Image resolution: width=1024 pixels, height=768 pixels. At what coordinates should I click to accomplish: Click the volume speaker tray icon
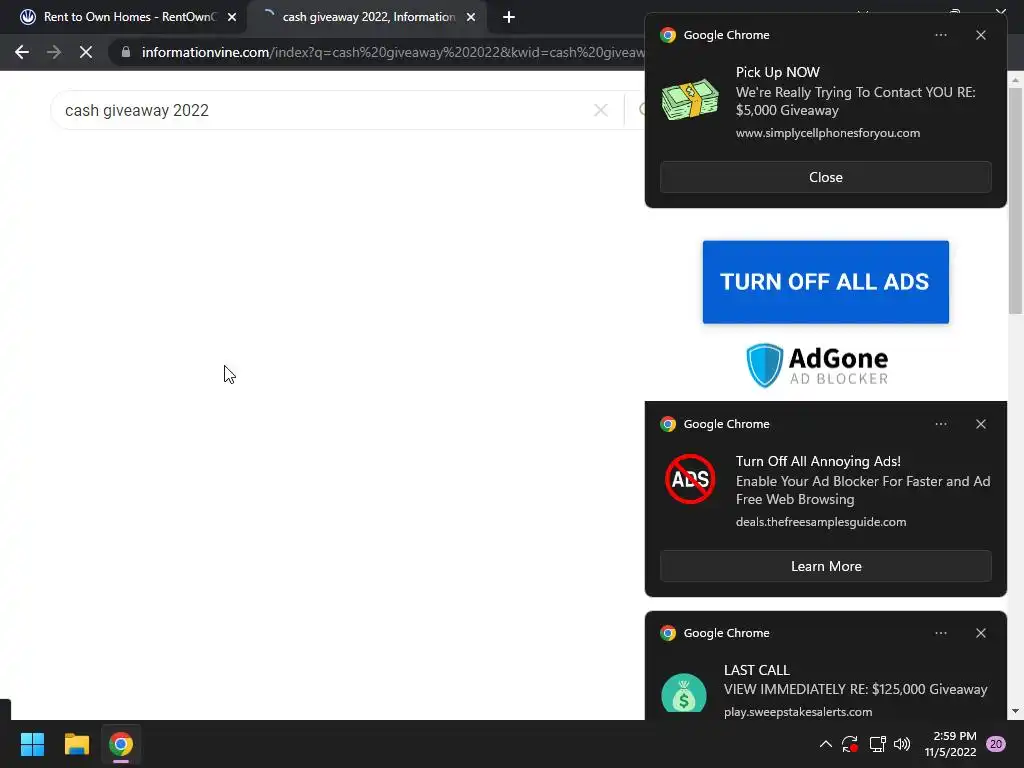click(x=902, y=744)
